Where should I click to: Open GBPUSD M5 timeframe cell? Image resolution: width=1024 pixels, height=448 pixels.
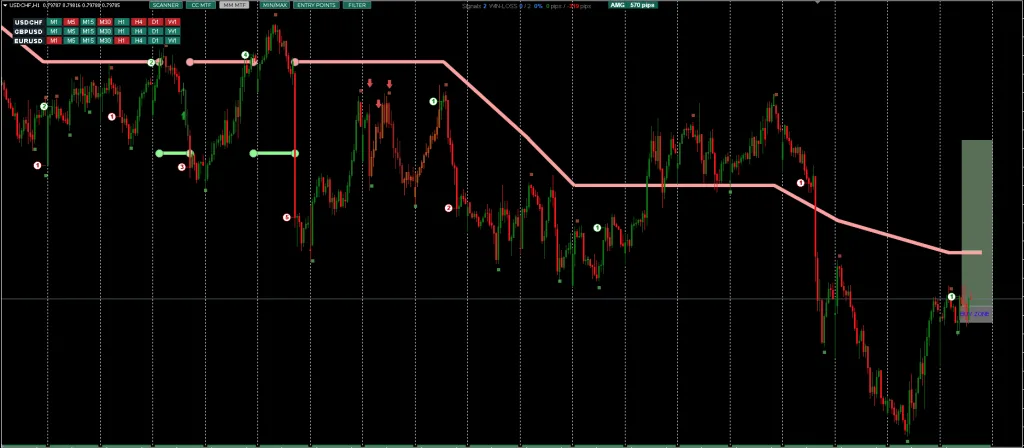(71, 31)
